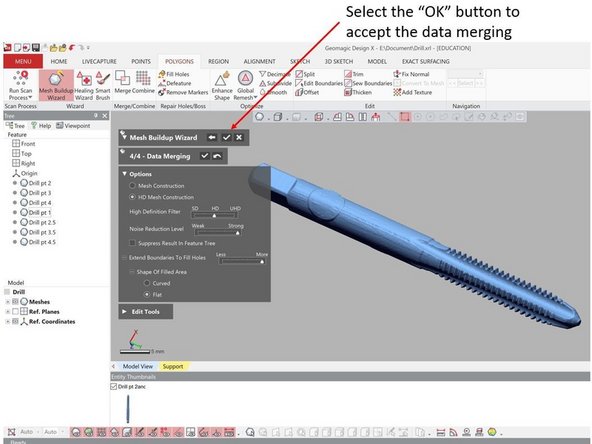Apply the Smooth tool
The height and width of the screenshot is (444, 592).
click(273, 92)
